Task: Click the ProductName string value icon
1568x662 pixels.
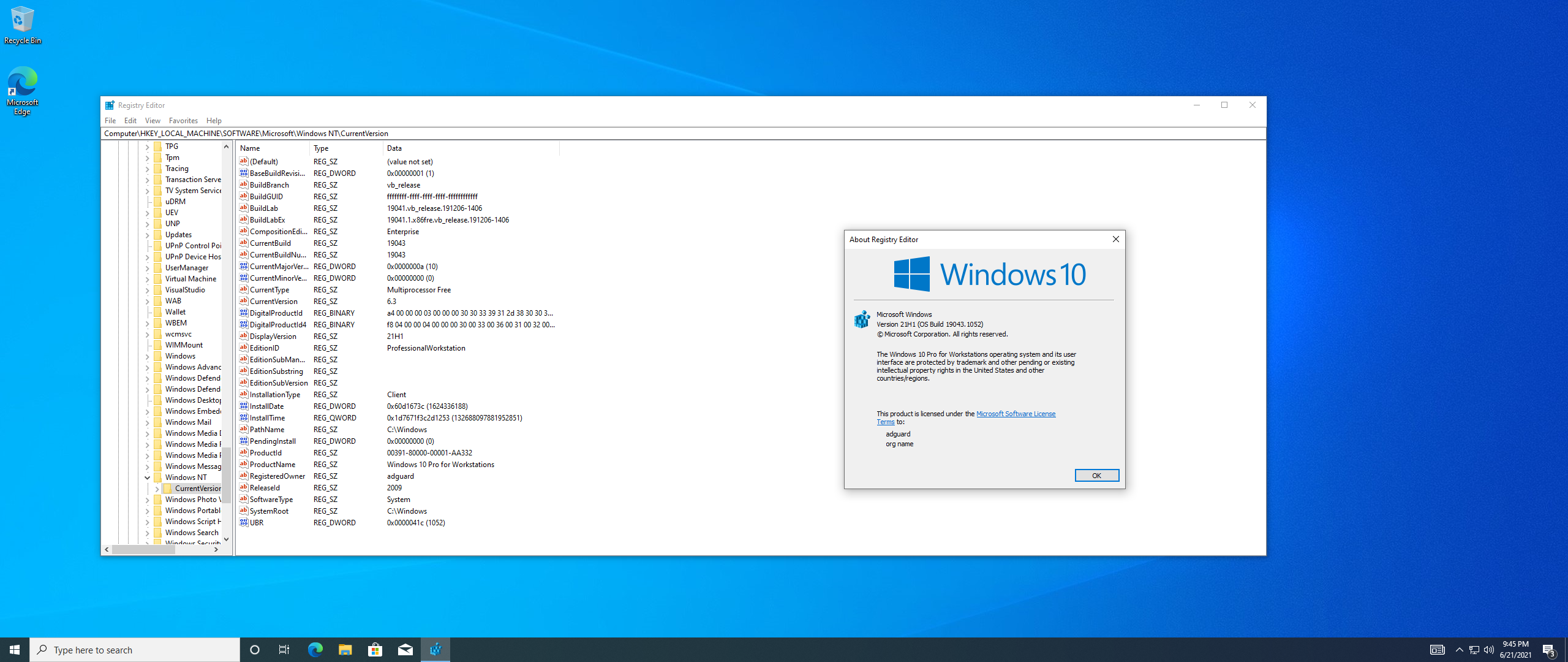Action: 244,465
